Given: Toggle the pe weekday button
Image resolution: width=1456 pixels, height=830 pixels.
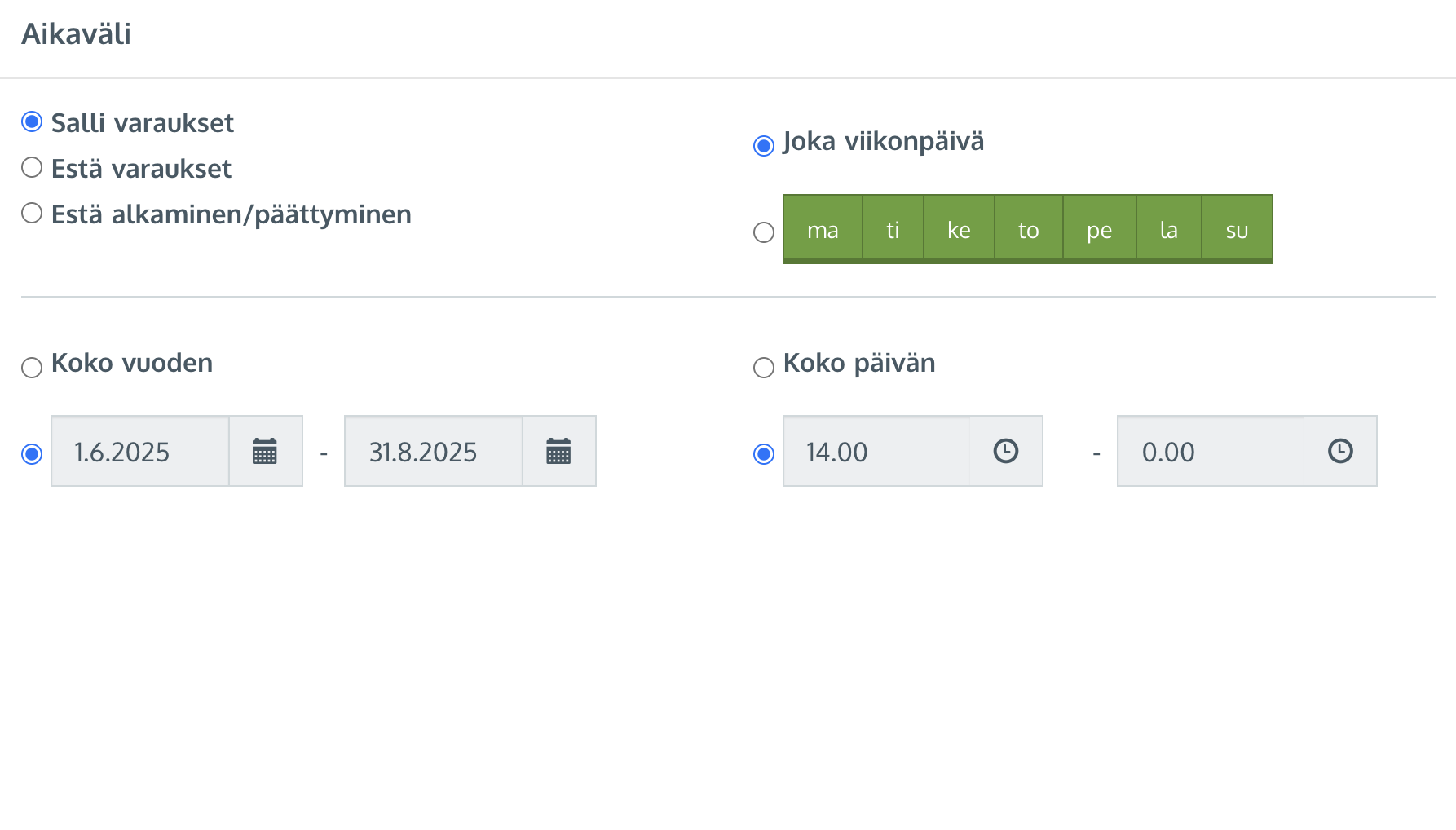Looking at the screenshot, I should pos(1100,229).
